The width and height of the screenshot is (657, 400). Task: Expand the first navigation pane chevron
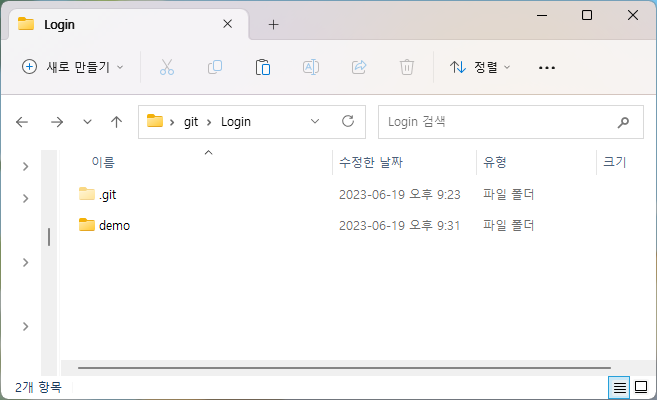[x=26, y=167]
